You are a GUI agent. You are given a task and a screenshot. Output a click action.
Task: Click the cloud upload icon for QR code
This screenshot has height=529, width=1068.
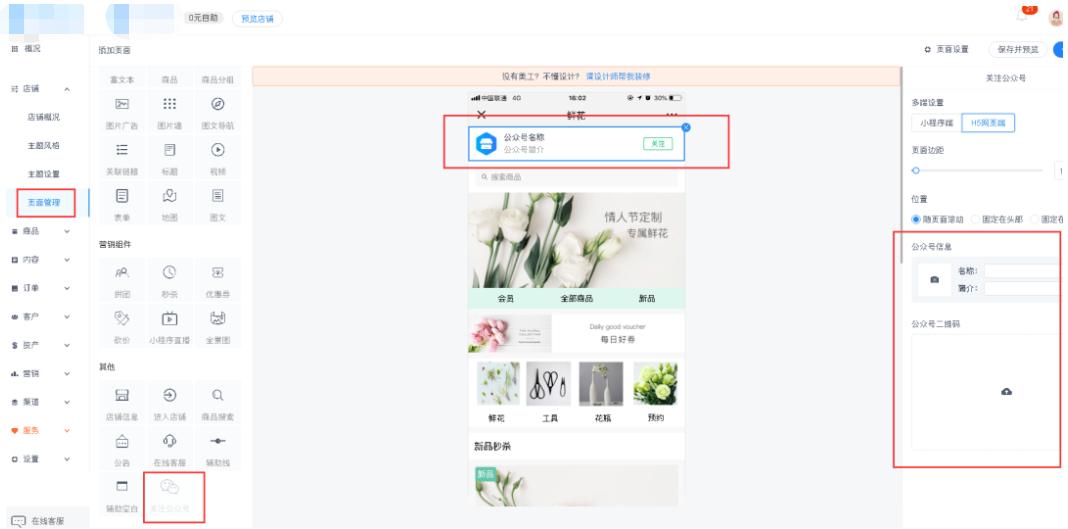click(x=1007, y=391)
